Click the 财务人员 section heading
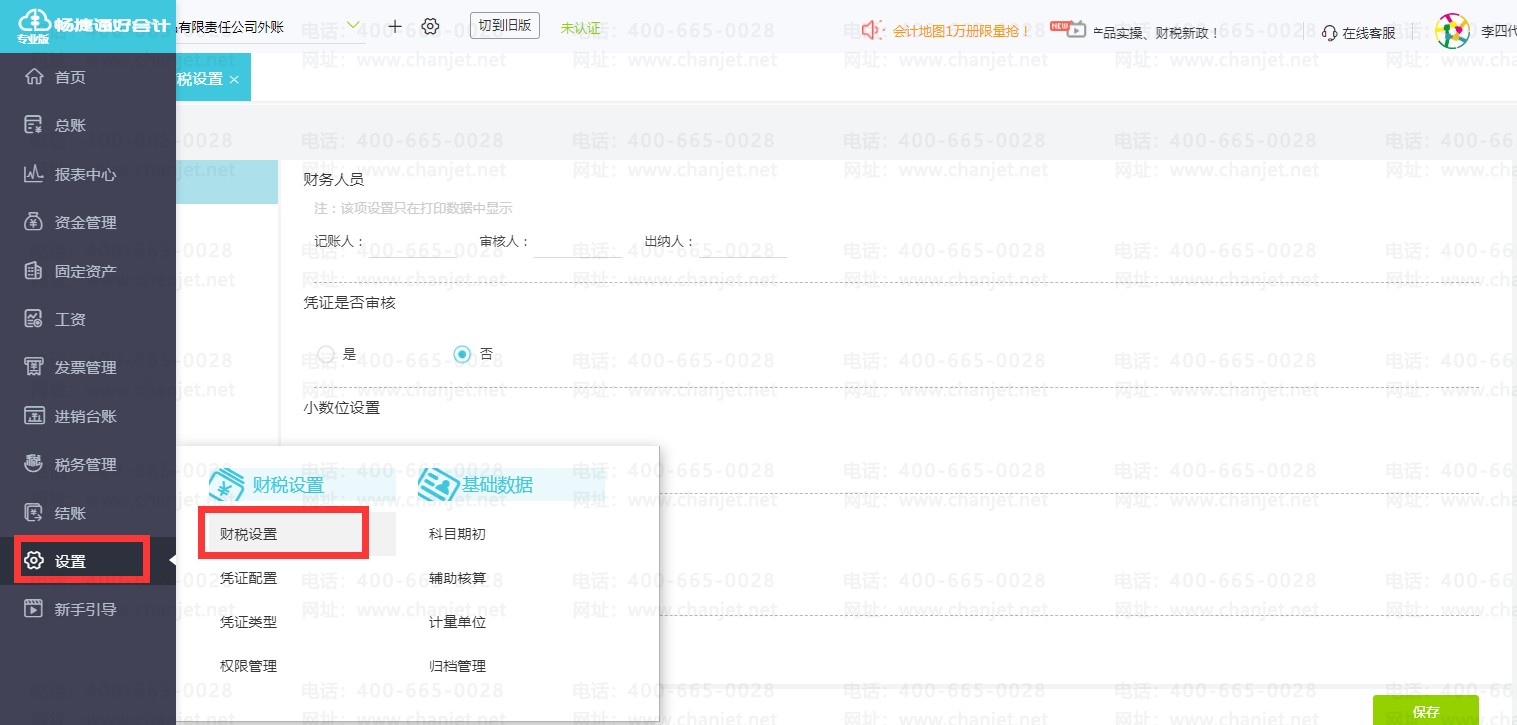This screenshot has height=725, width=1517. coord(333,180)
